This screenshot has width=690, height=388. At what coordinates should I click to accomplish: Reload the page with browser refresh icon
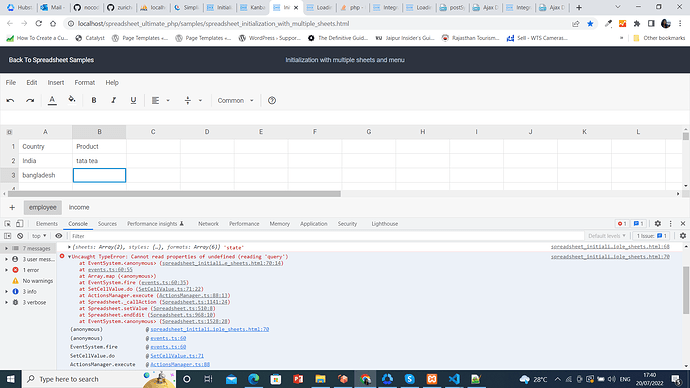coord(39,24)
